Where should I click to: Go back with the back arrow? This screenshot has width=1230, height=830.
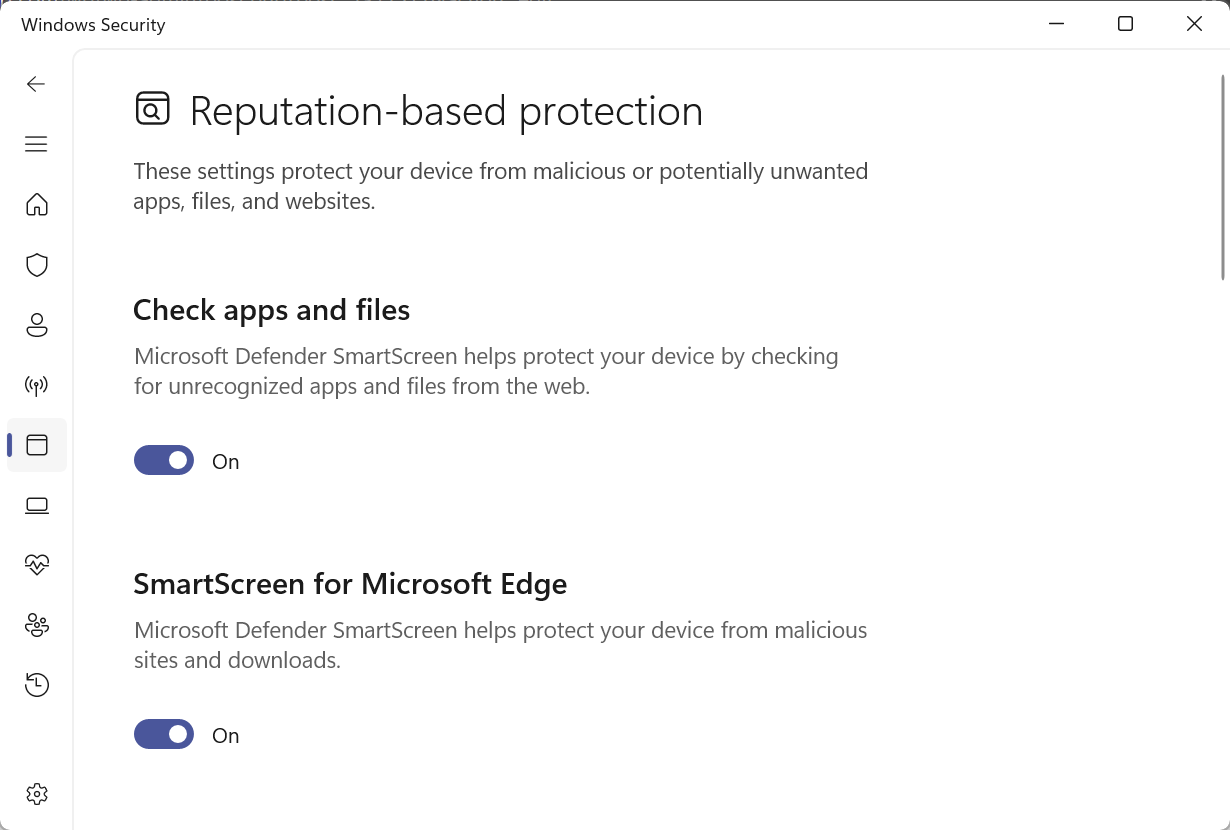click(x=36, y=84)
